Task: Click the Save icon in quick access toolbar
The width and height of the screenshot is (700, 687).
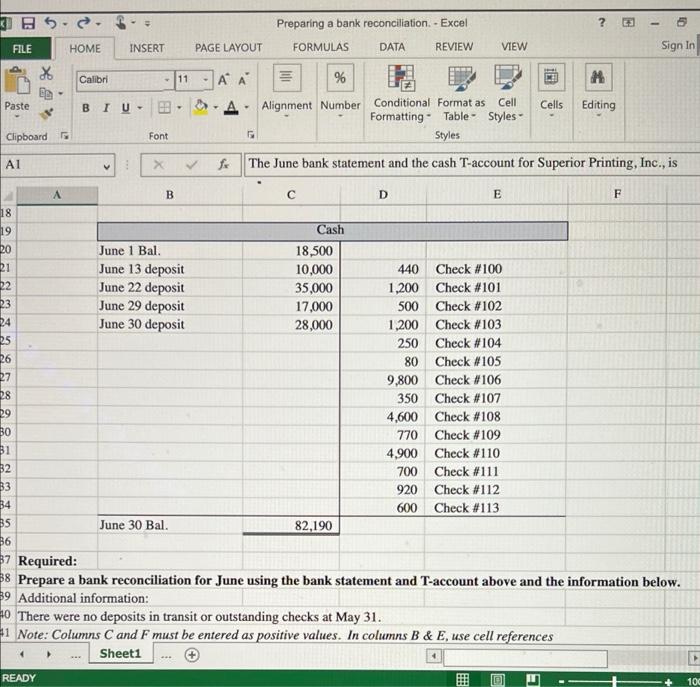Action: (x=28, y=23)
